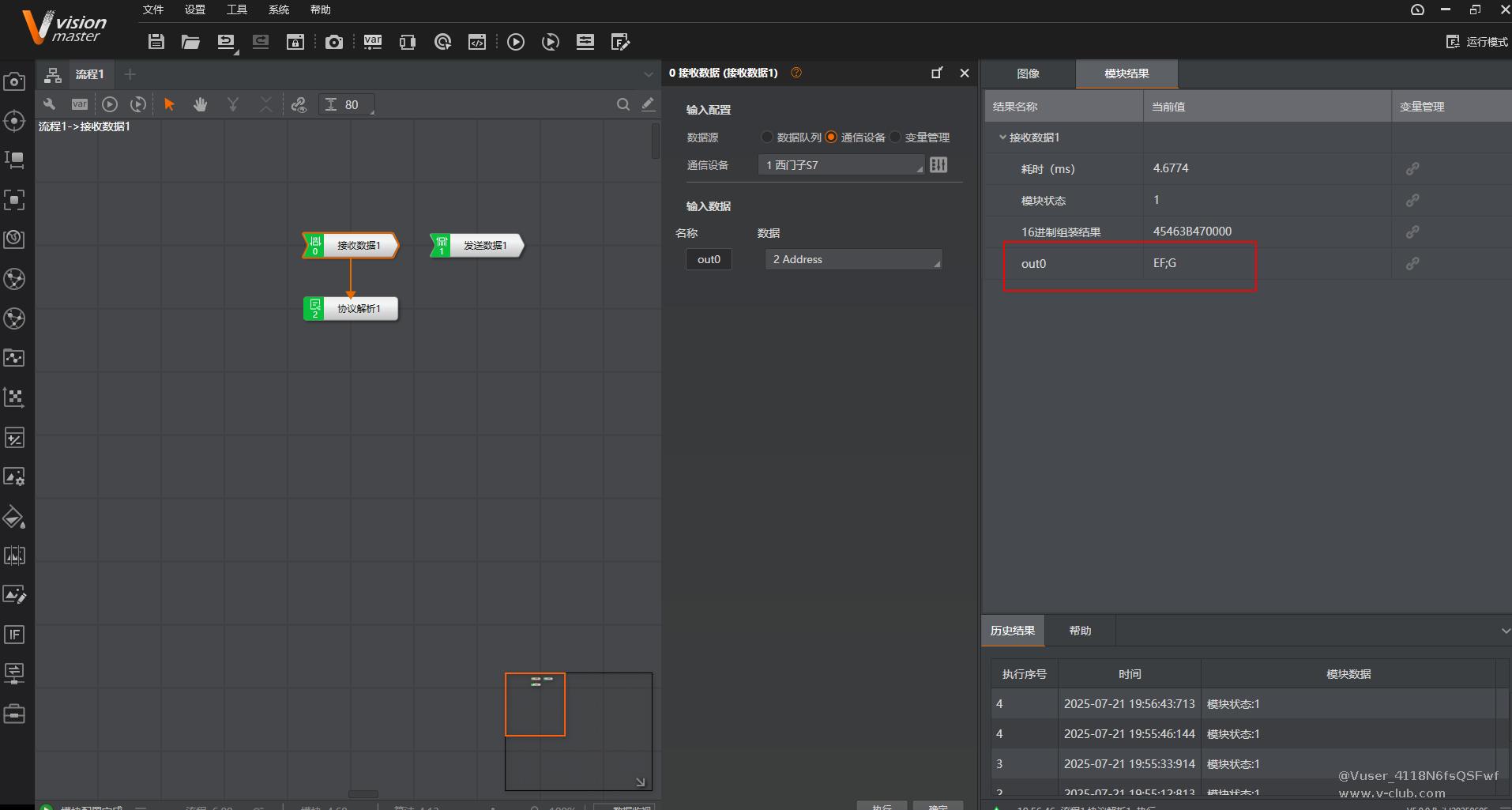Open the 工具 menu

(x=237, y=9)
